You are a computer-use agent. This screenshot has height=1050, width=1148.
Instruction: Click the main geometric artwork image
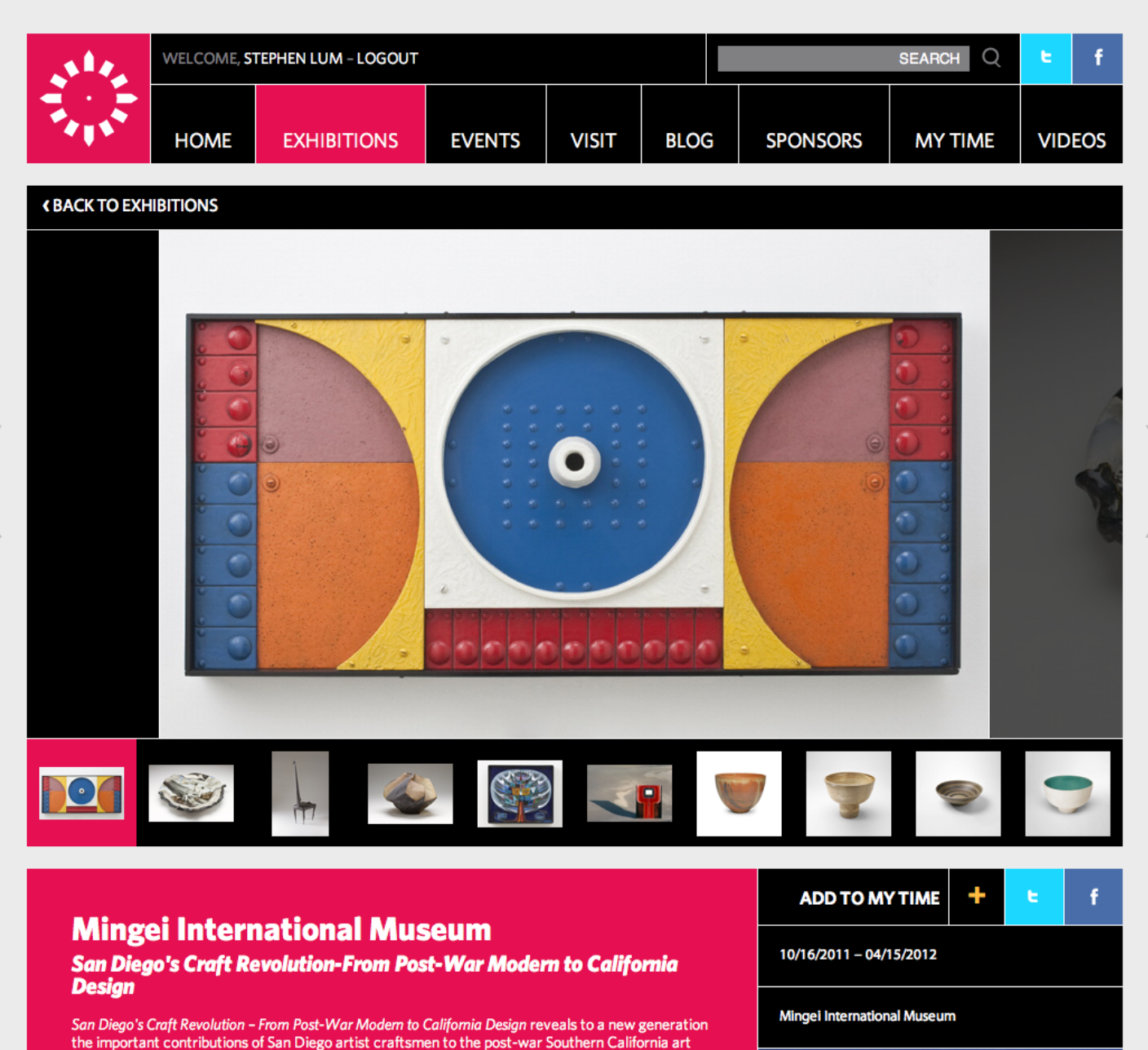pos(574,484)
